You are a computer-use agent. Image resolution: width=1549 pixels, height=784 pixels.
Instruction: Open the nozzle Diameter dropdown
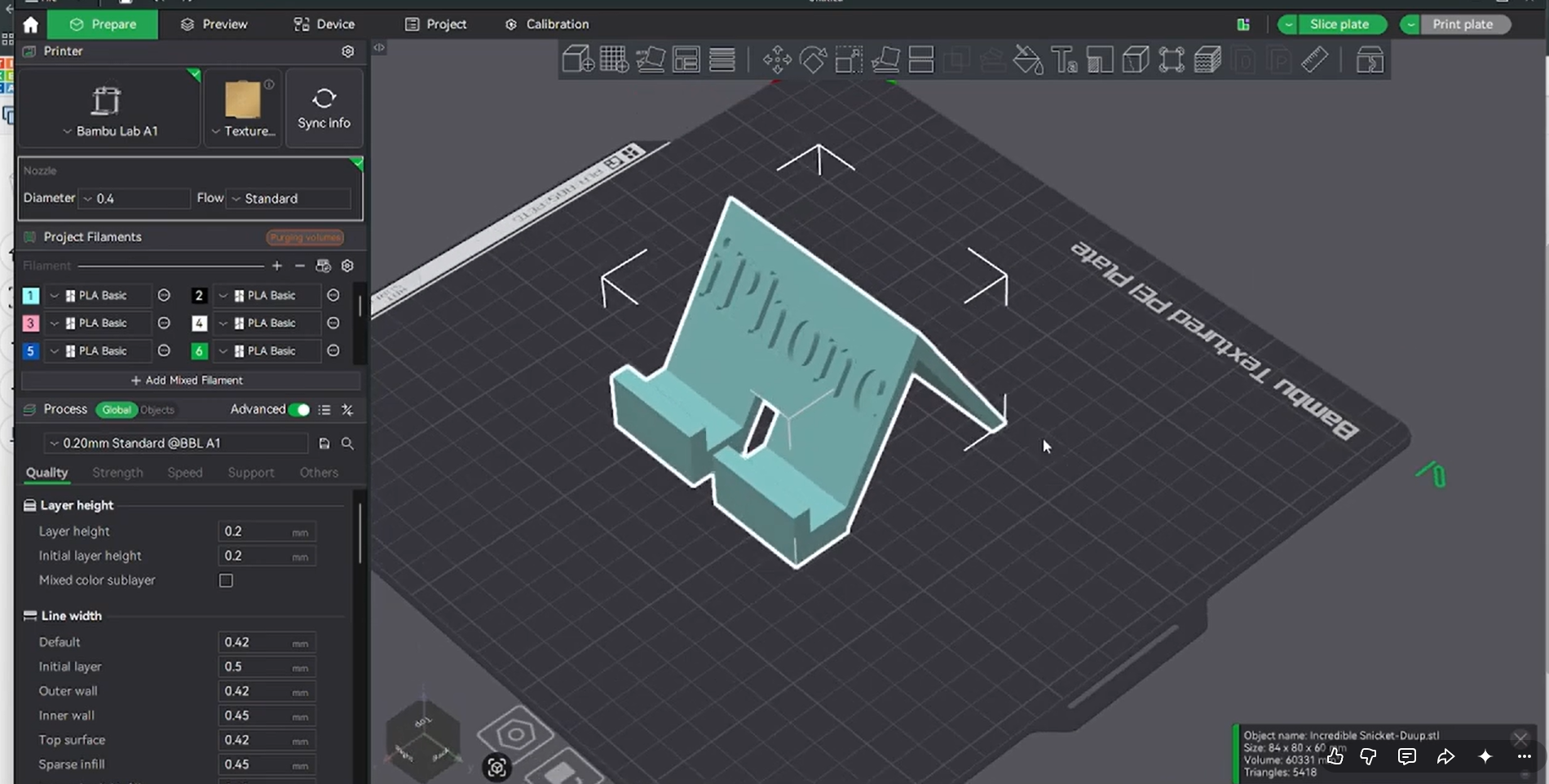135,199
